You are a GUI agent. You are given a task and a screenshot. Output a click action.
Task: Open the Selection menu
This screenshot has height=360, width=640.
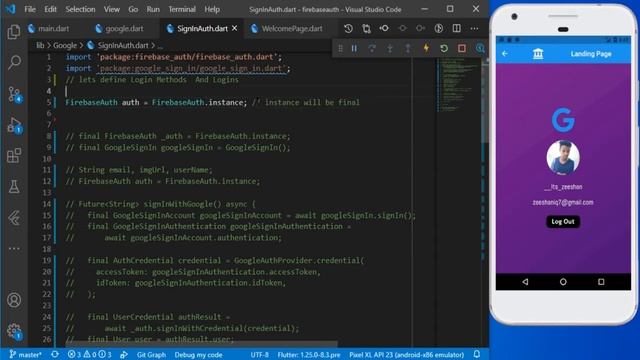80,9
